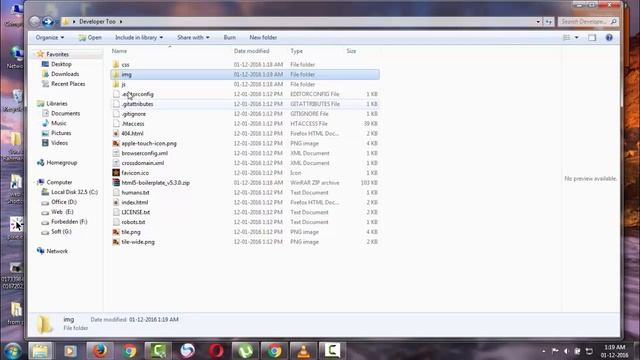Open the Pictures library
Image resolution: width=640 pixels, height=360 pixels.
61,133
